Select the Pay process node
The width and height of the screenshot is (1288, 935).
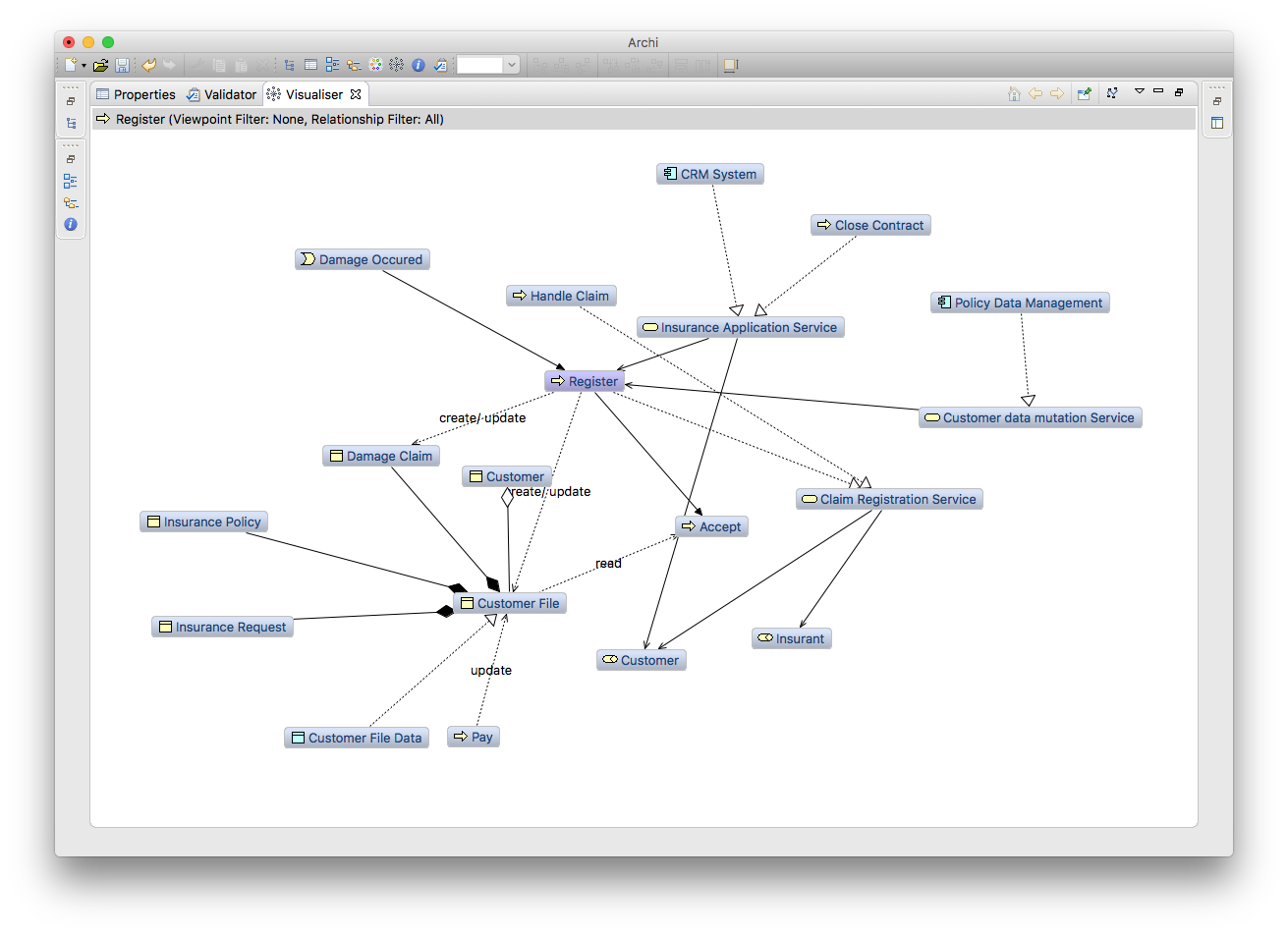474,737
